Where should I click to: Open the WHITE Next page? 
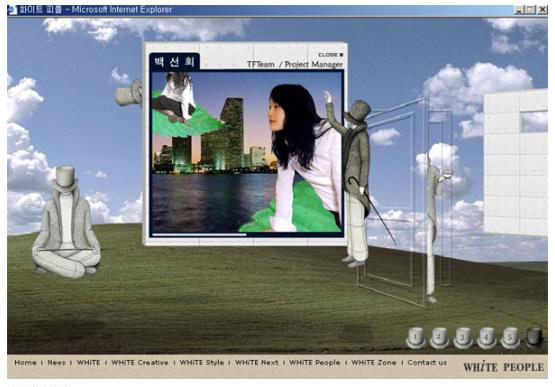click(x=257, y=363)
